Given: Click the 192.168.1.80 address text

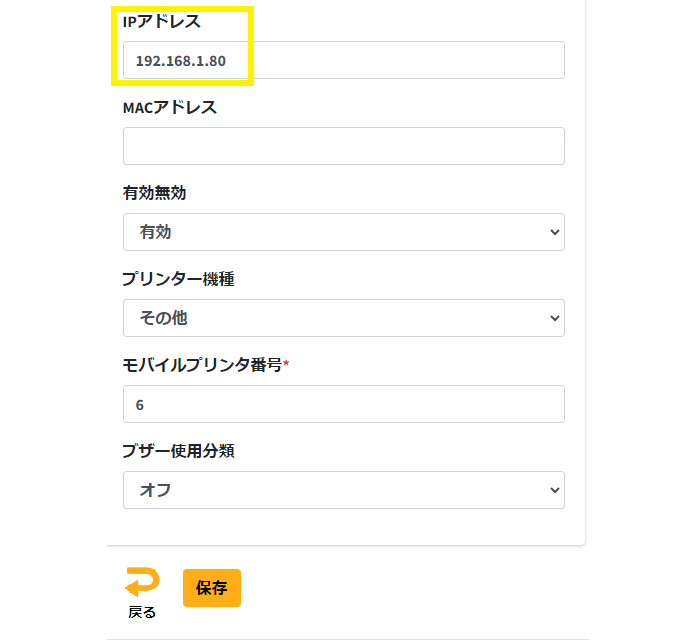Looking at the screenshot, I should [x=180, y=61].
